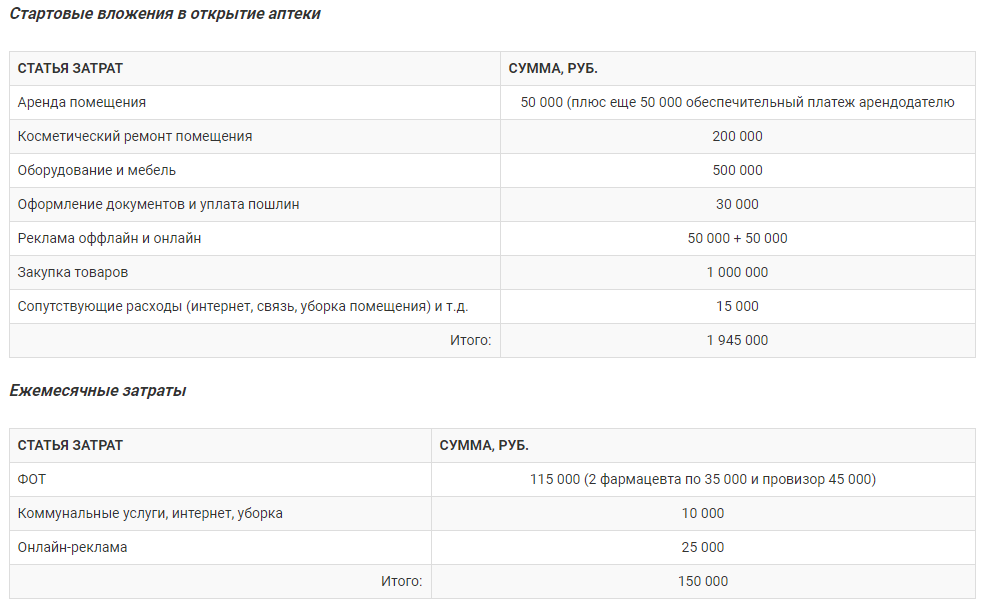The height and width of the screenshot is (614, 993).
Task: Click the 'Ежемесячные затраты' heading
Action: 98,391
